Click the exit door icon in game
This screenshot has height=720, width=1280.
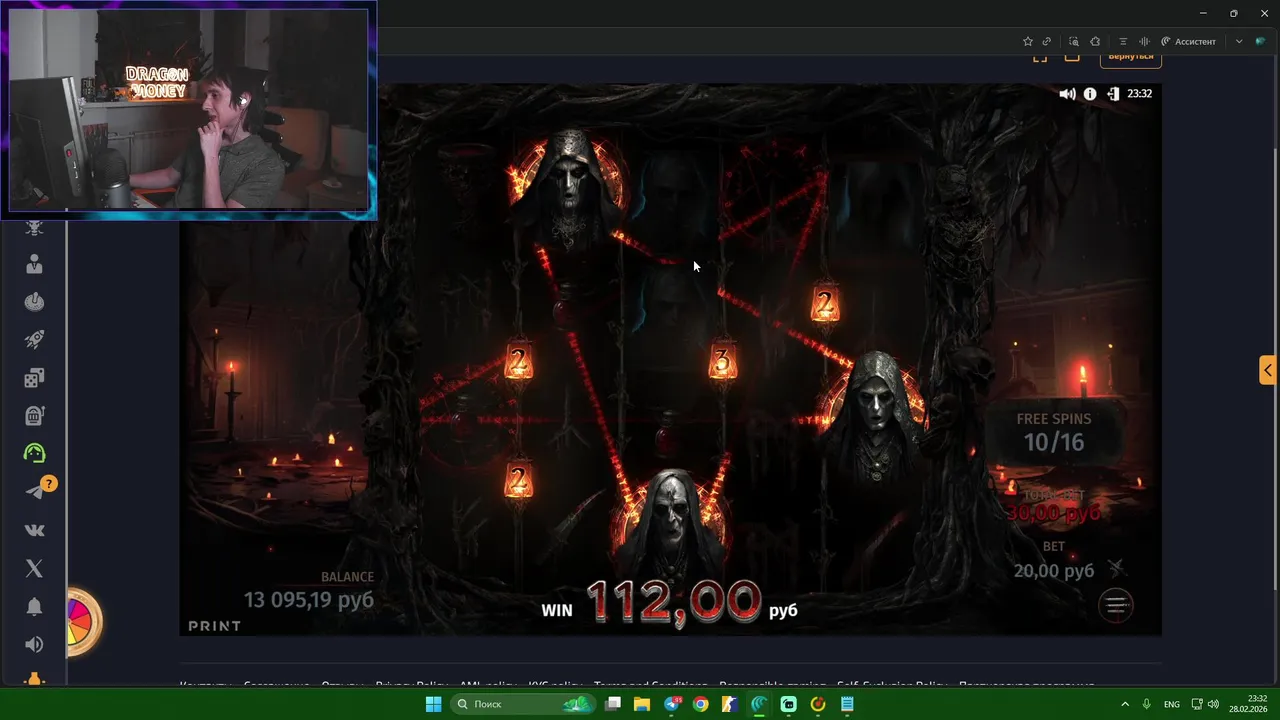(x=1113, y=94)
